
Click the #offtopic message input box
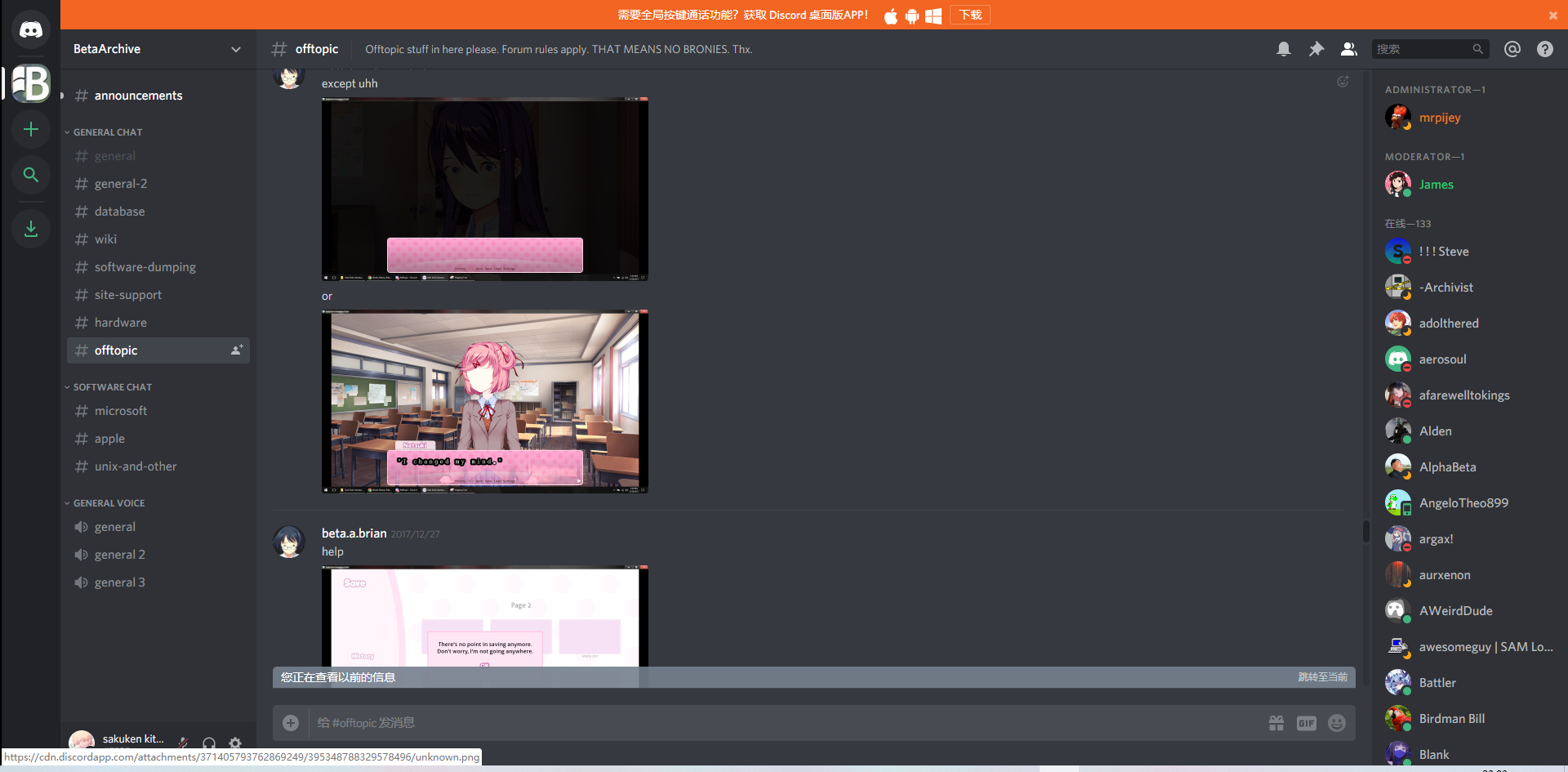(x=784, y=723)
